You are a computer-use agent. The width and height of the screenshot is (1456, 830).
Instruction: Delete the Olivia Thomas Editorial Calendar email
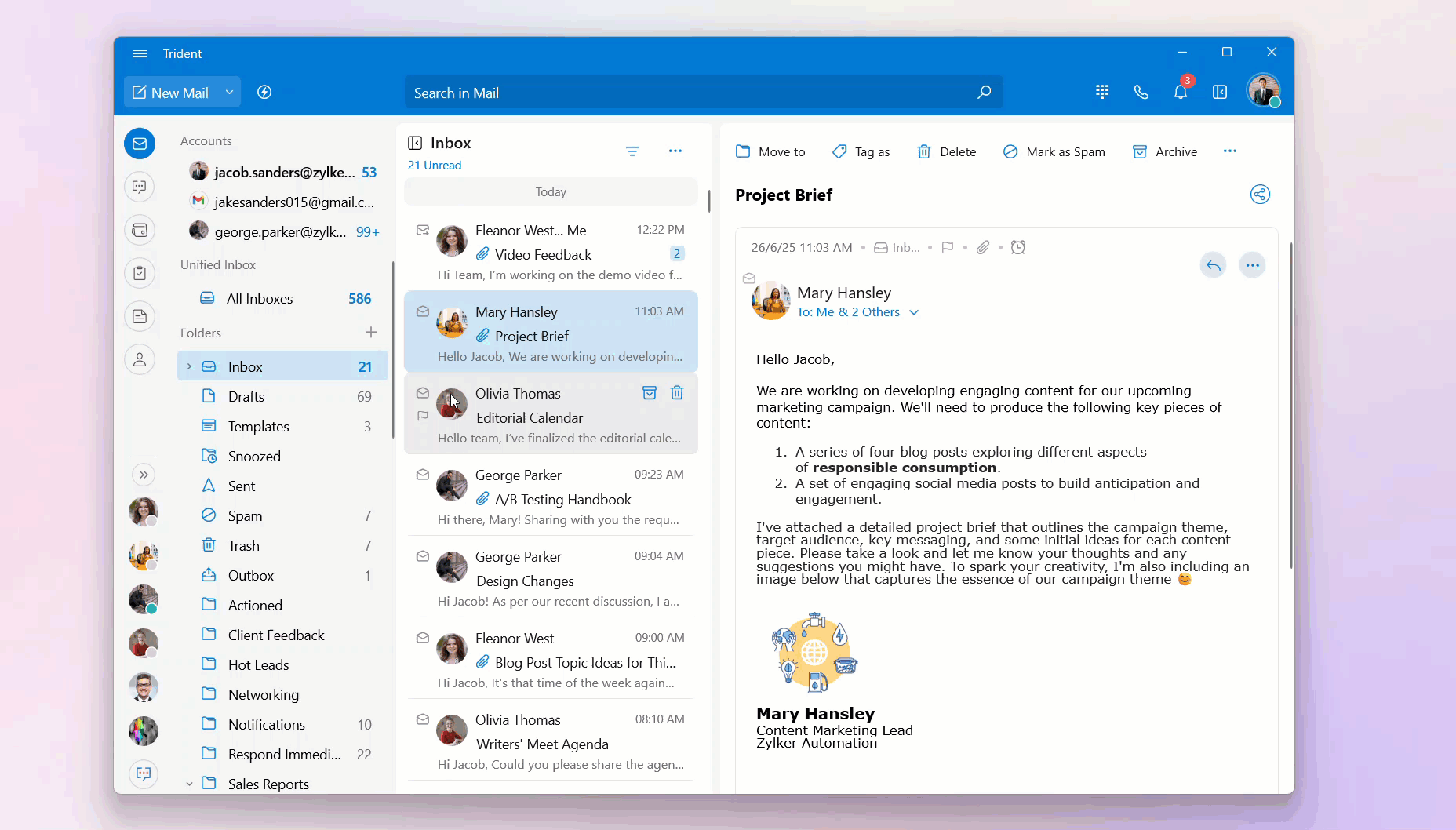[x=677, y=392]
